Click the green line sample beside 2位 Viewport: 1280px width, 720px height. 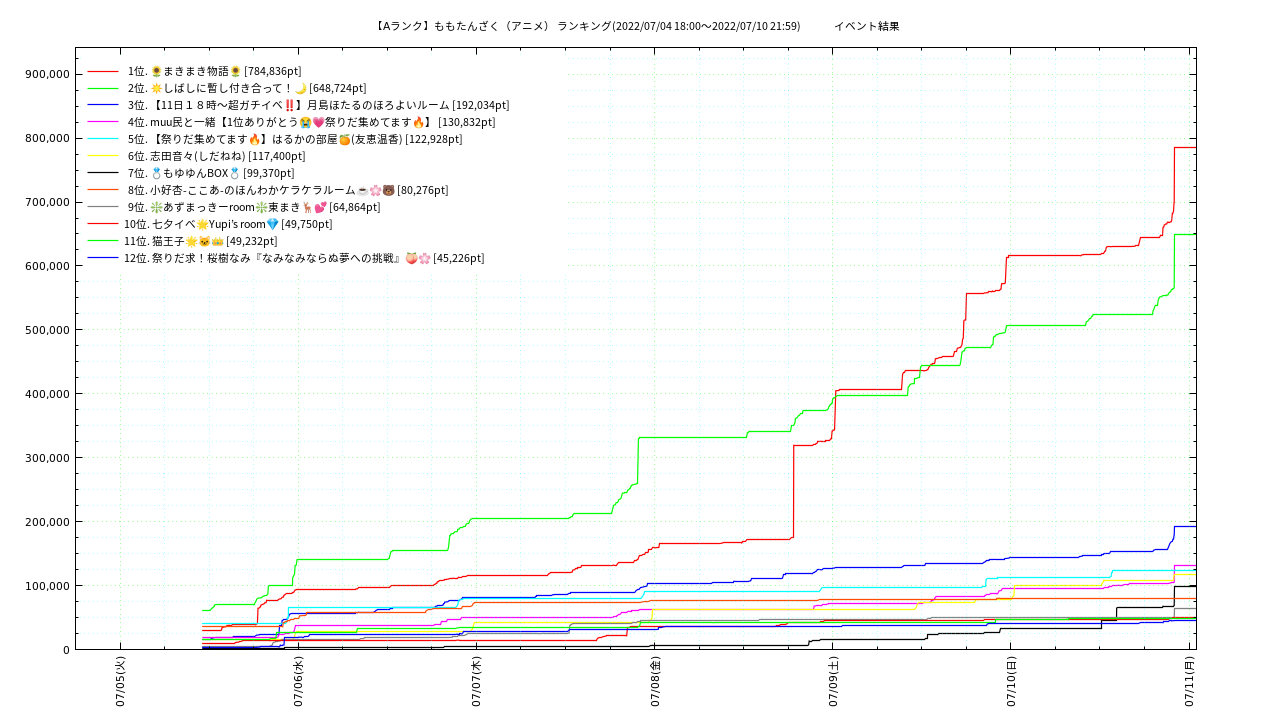click(x=103, y=88)
